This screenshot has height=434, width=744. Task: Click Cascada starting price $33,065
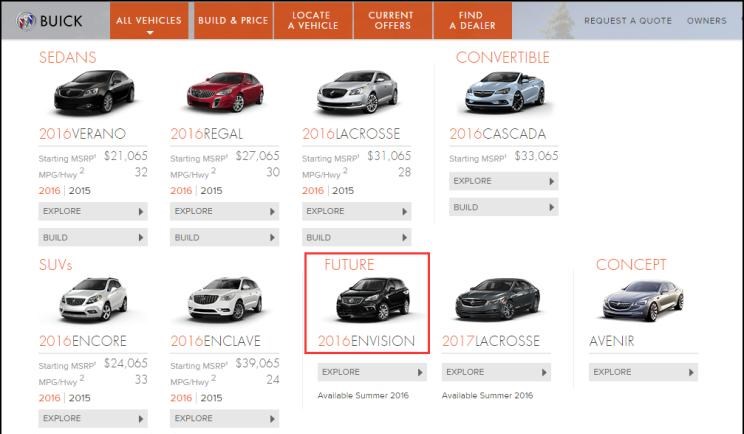click(x=537, y=156)
